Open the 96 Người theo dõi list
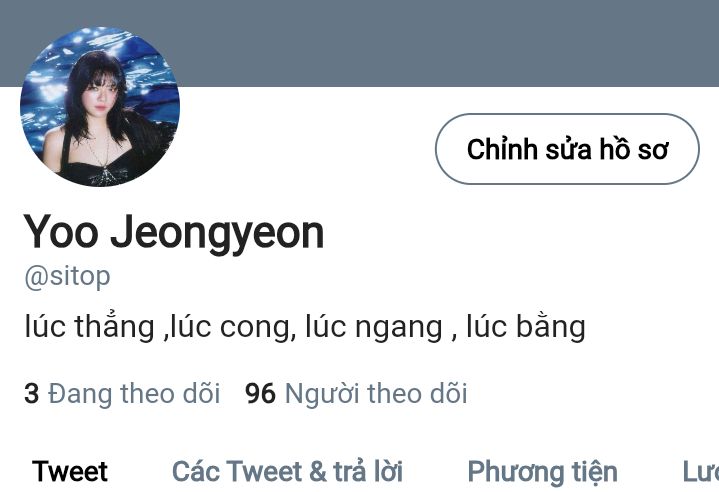 click(356, 393)
